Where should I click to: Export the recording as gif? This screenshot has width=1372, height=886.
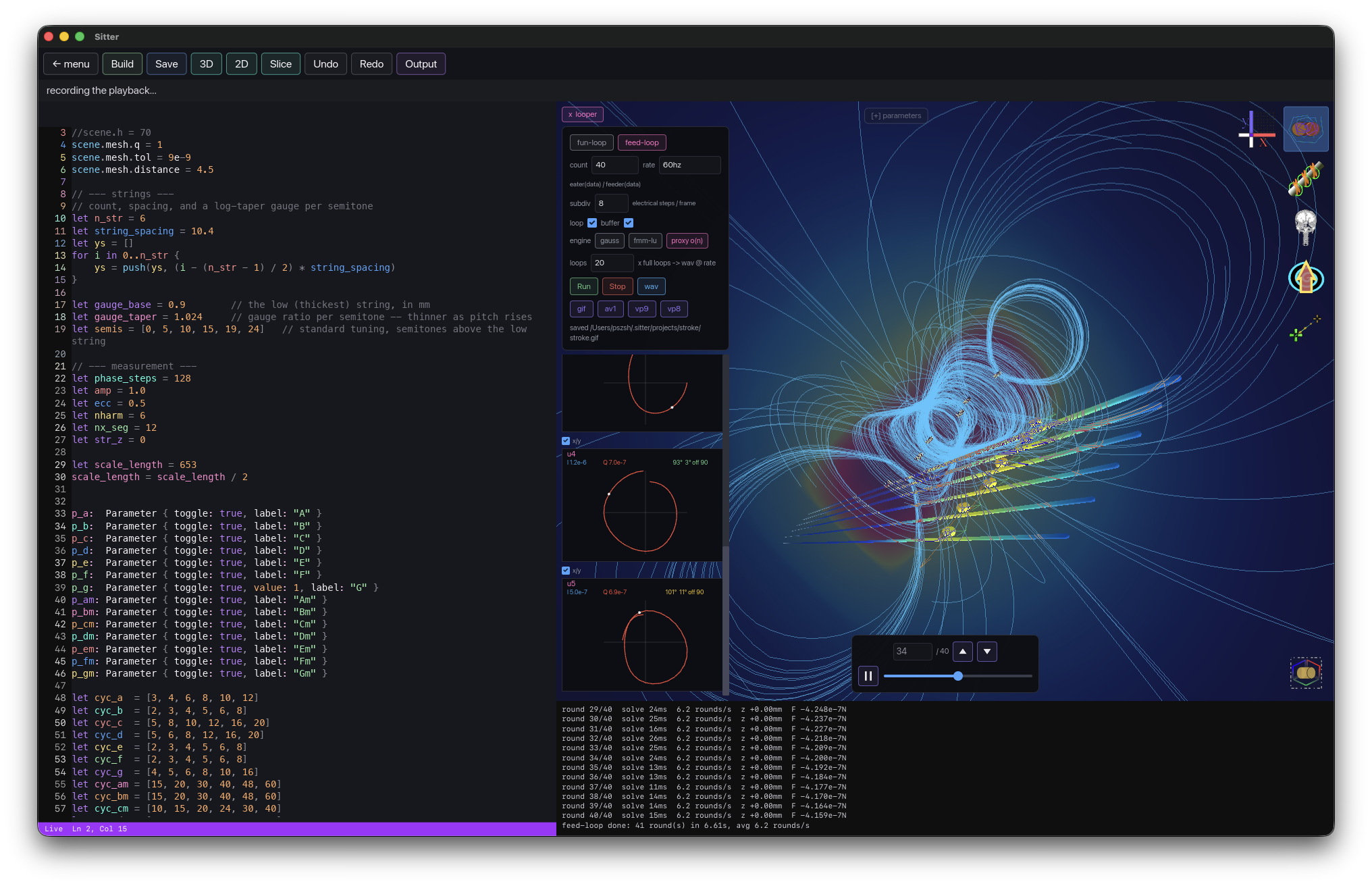tap(581, 309)
